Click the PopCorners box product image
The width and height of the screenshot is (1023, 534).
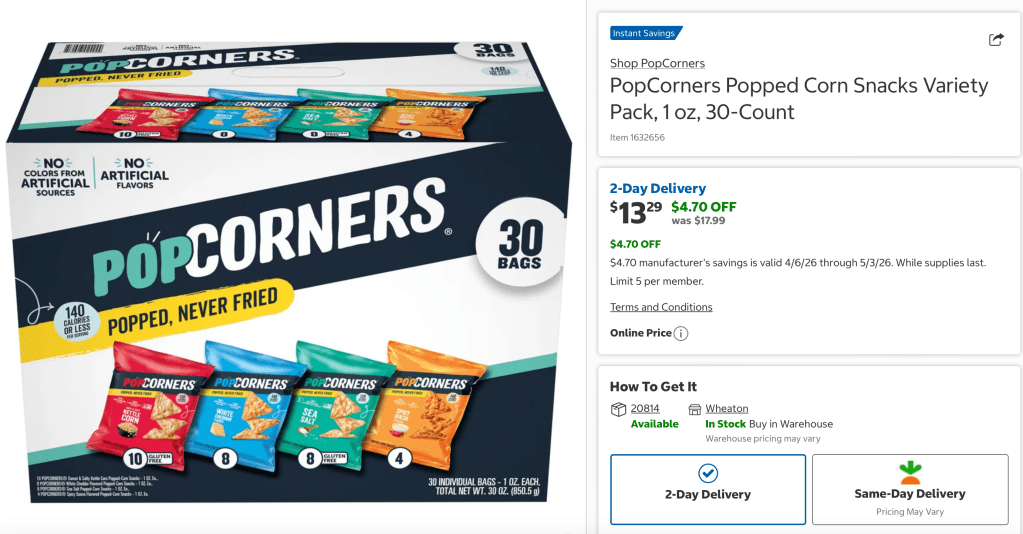[287, 271]
